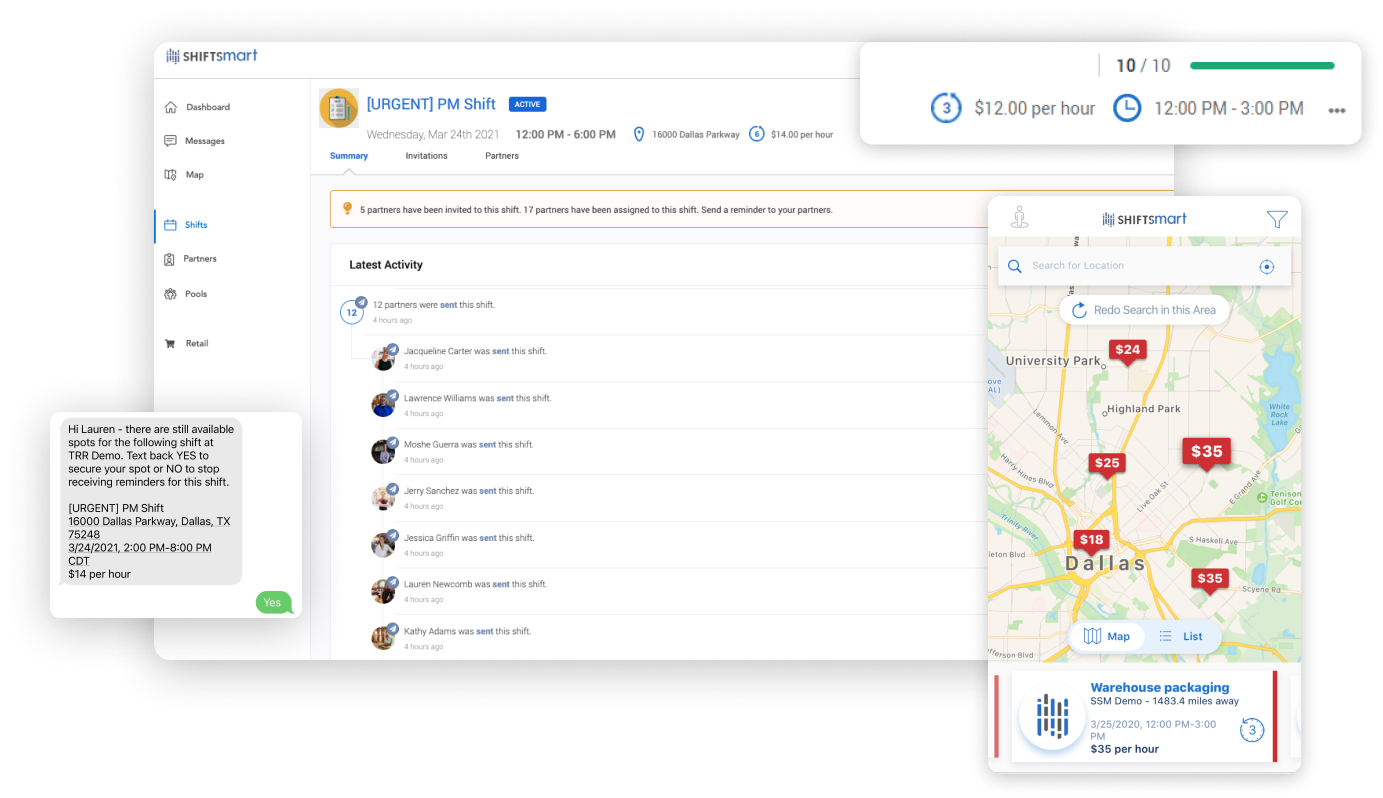Switch back to Map view
This screenshot has height=798, width=1383.
(x=1107, y=636)
